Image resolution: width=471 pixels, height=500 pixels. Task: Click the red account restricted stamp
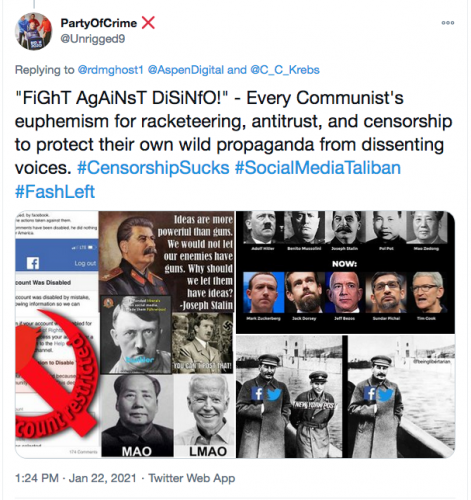[x=57, y=373]
